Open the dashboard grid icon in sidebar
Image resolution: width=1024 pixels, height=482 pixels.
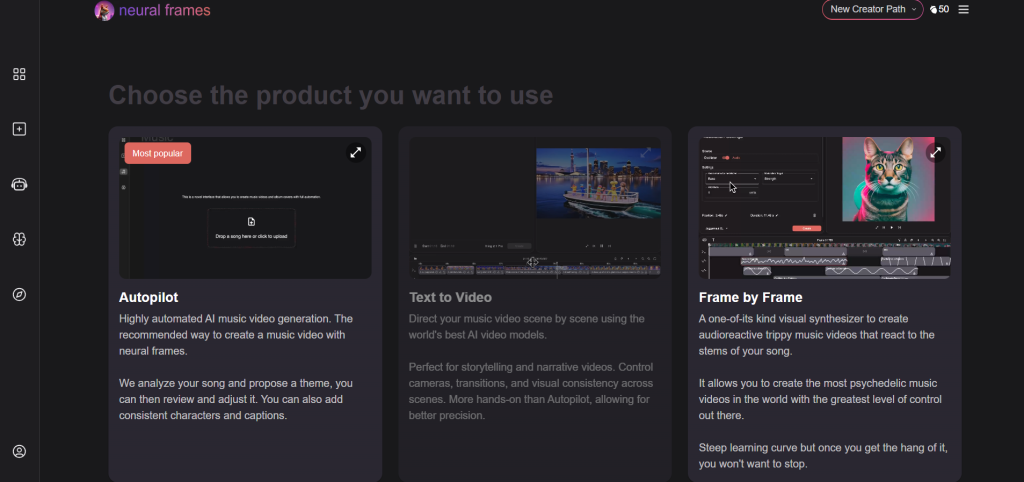pyautogui.click(x=19, y=74)
